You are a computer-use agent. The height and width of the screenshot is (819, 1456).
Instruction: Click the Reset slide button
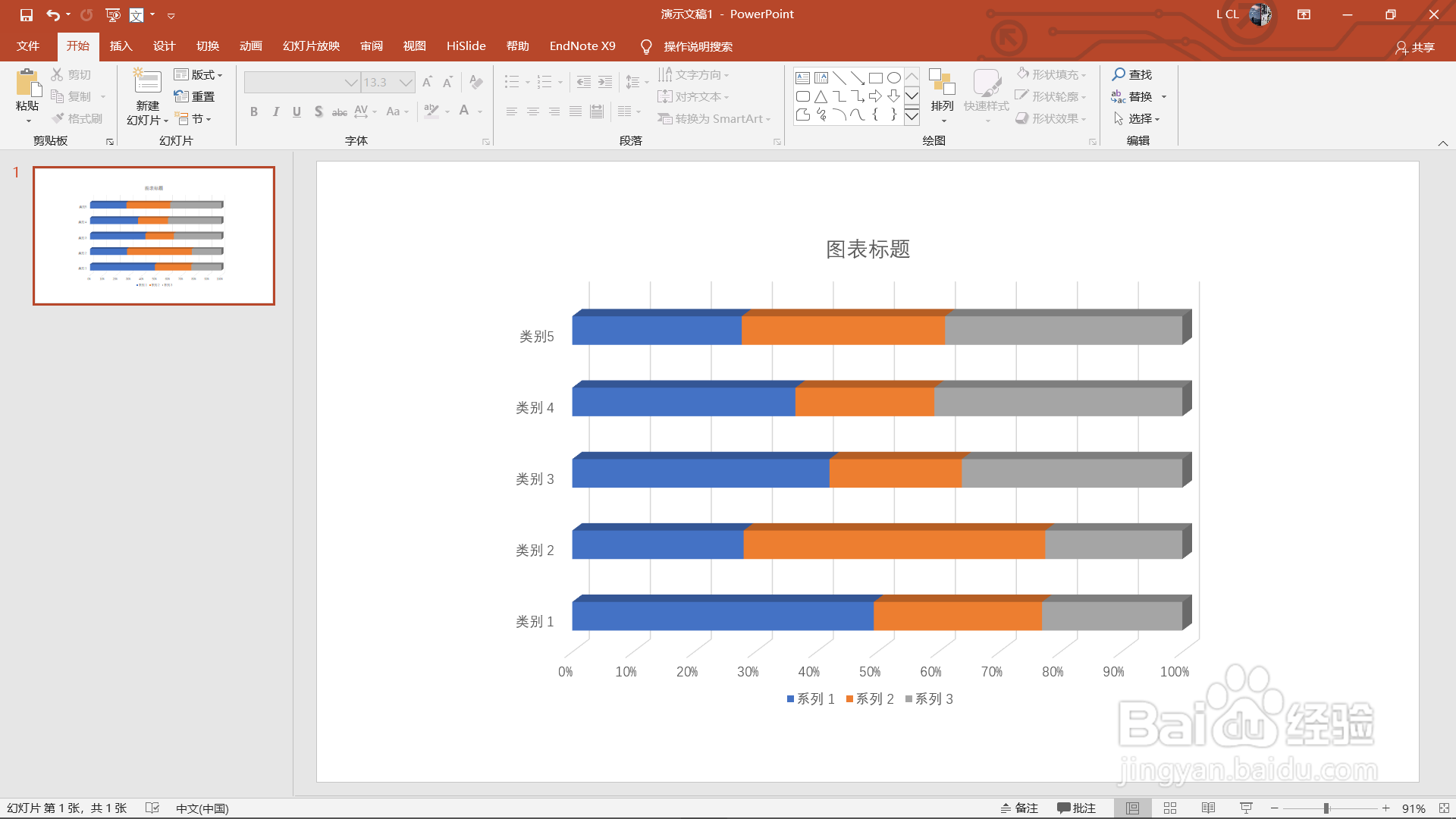(x=195, y=96)
